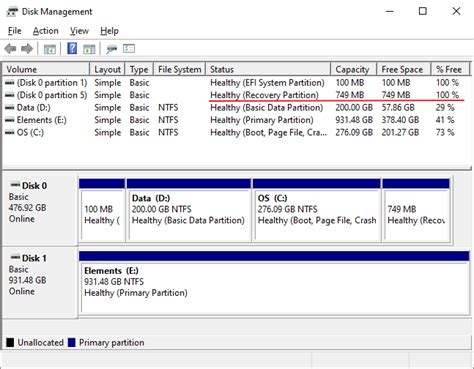Select the Disk 0 label panel
Viewport: 474px width, 369px height.
coord(40,209)
